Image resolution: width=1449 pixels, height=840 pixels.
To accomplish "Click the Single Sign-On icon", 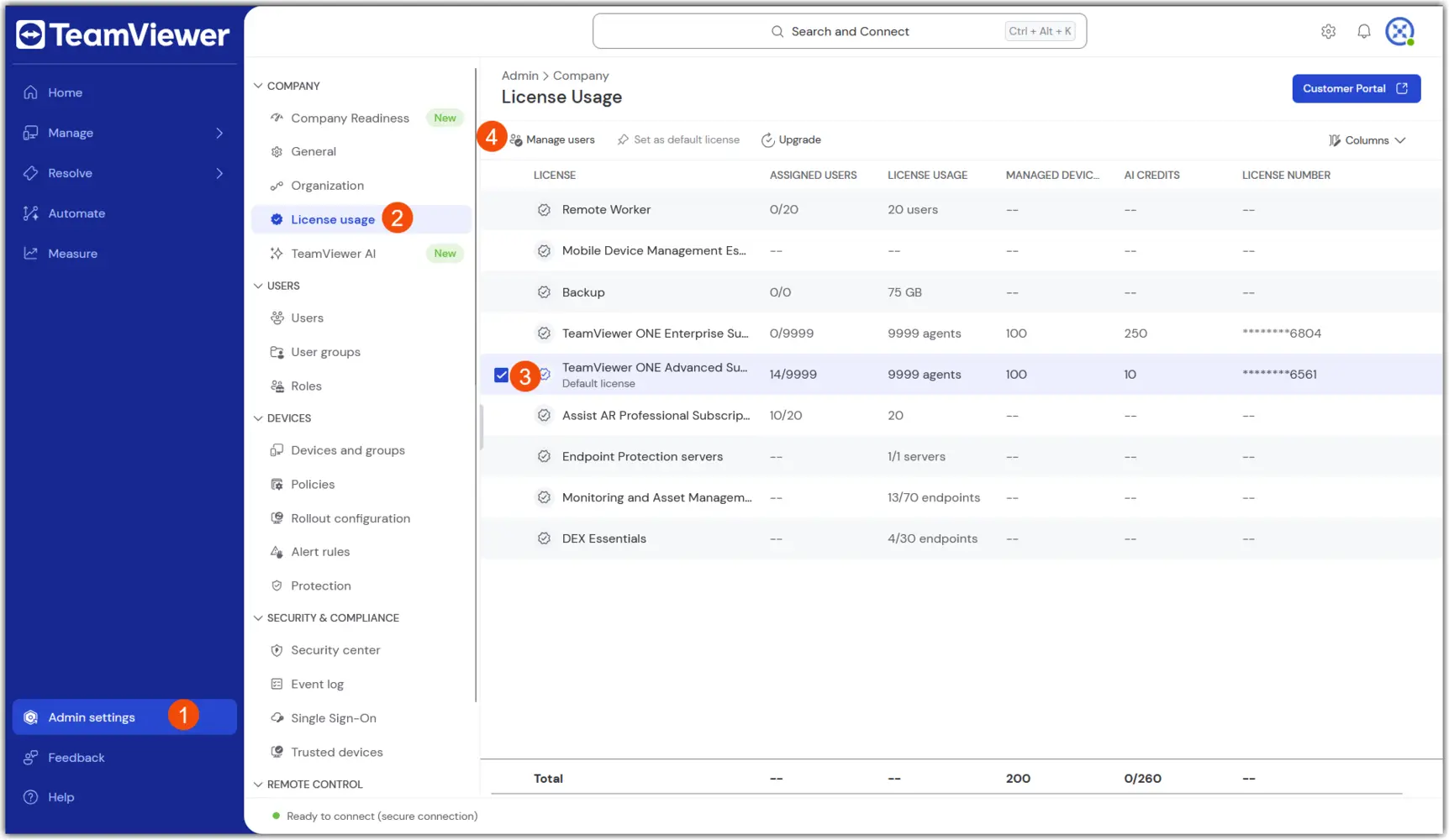I will tap(277, 718).
